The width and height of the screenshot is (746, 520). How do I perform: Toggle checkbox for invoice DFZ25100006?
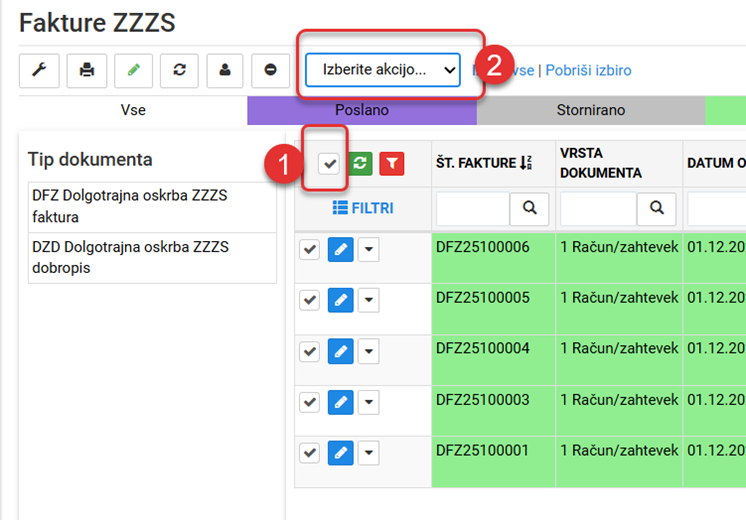[309, 249]
